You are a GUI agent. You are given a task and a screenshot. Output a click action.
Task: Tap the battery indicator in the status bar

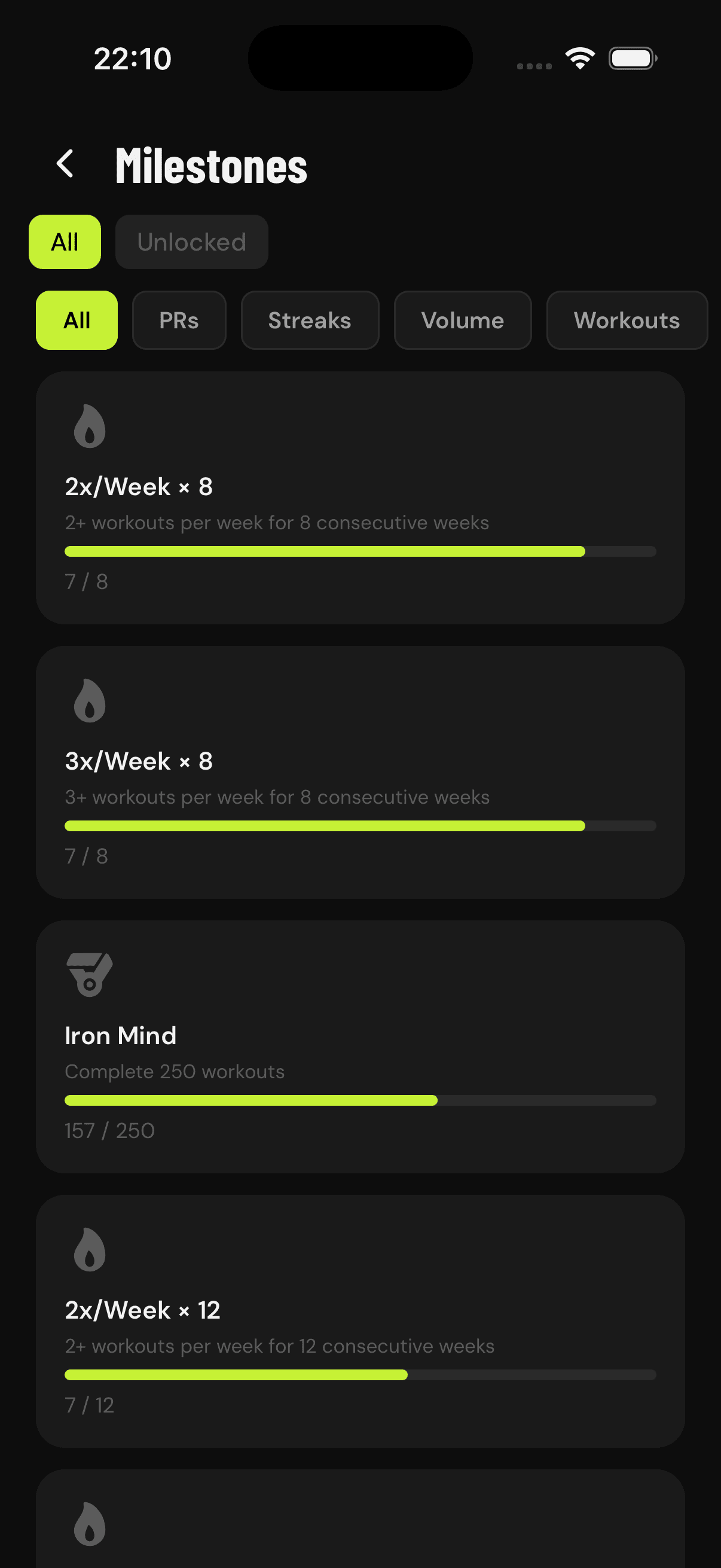(631, 58)
